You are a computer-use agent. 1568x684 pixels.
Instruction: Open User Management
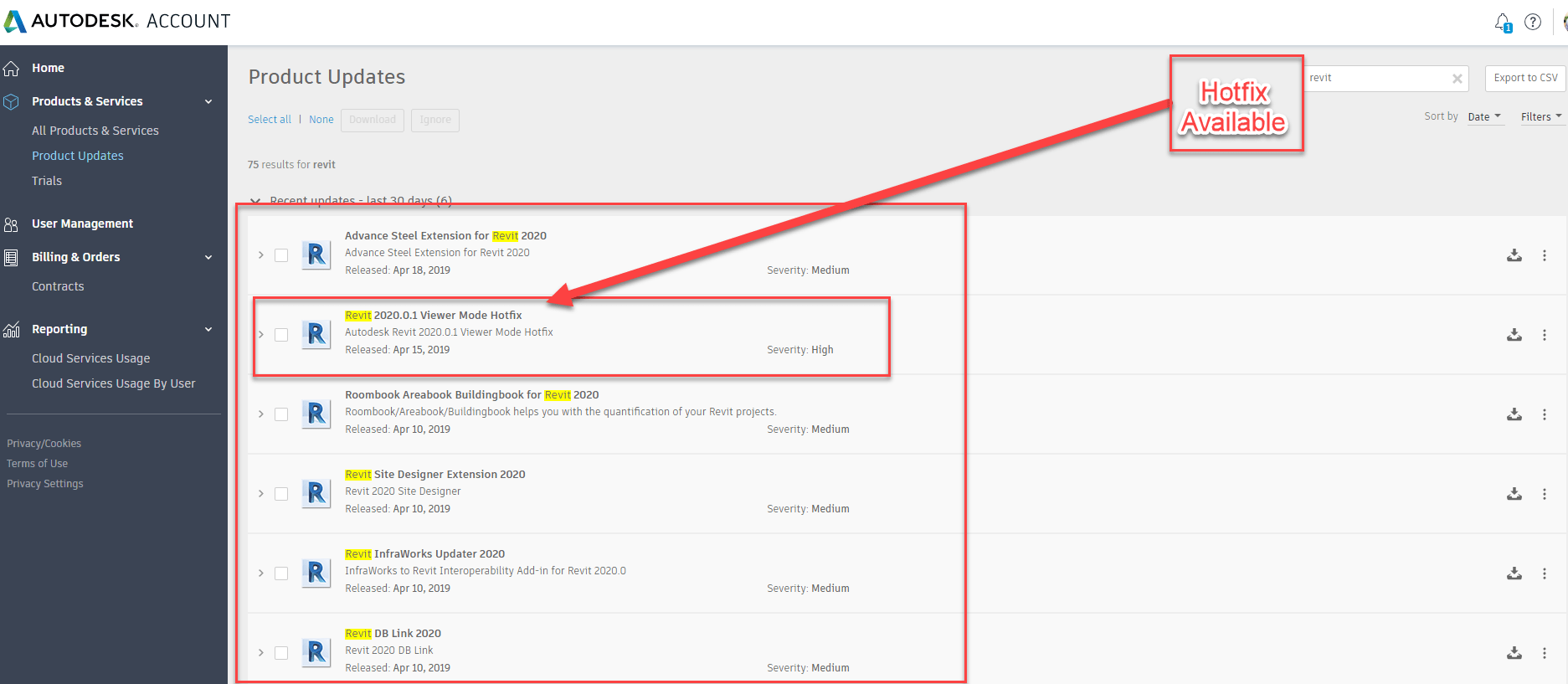[82, 224]
